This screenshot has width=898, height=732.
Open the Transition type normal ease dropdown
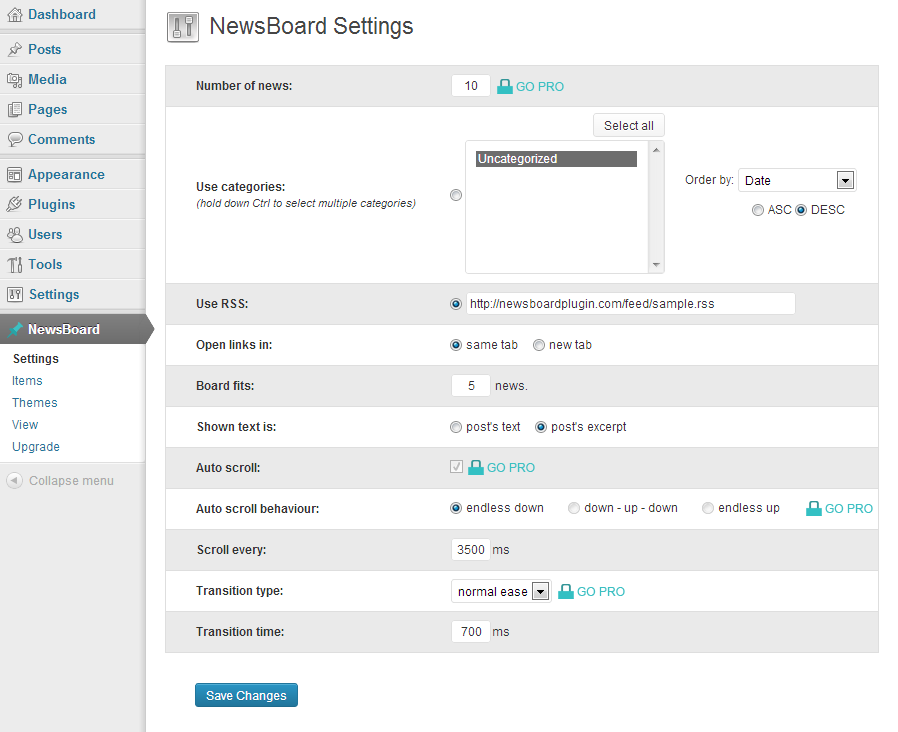501,591
